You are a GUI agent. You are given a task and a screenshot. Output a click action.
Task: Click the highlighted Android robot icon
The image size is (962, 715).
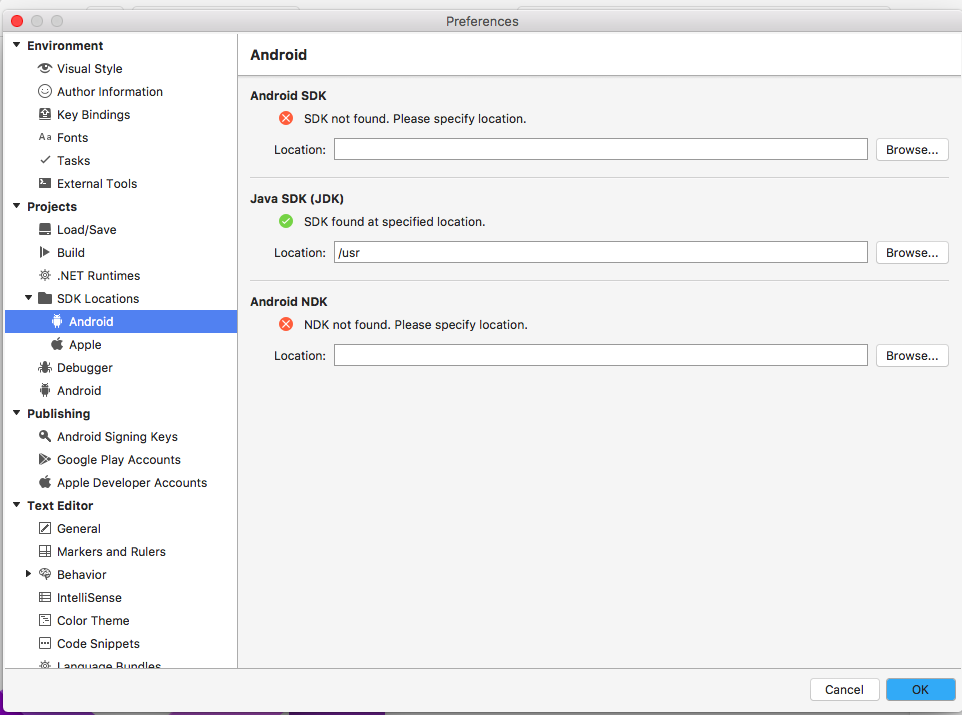57,321
